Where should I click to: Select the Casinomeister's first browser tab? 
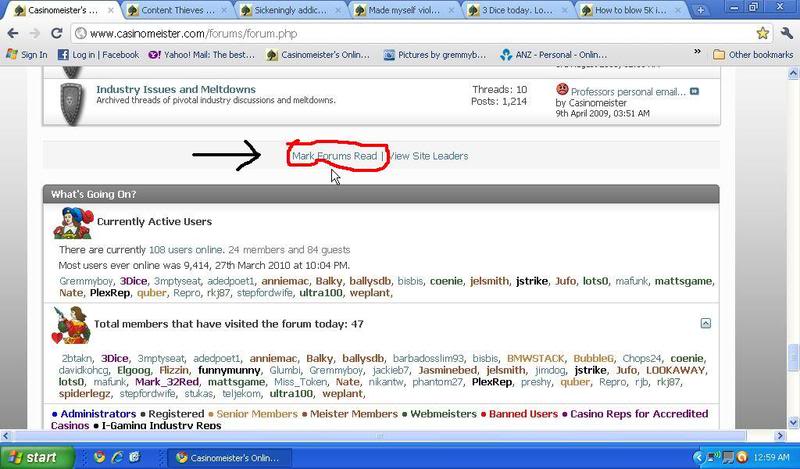(x=62, y=10)
